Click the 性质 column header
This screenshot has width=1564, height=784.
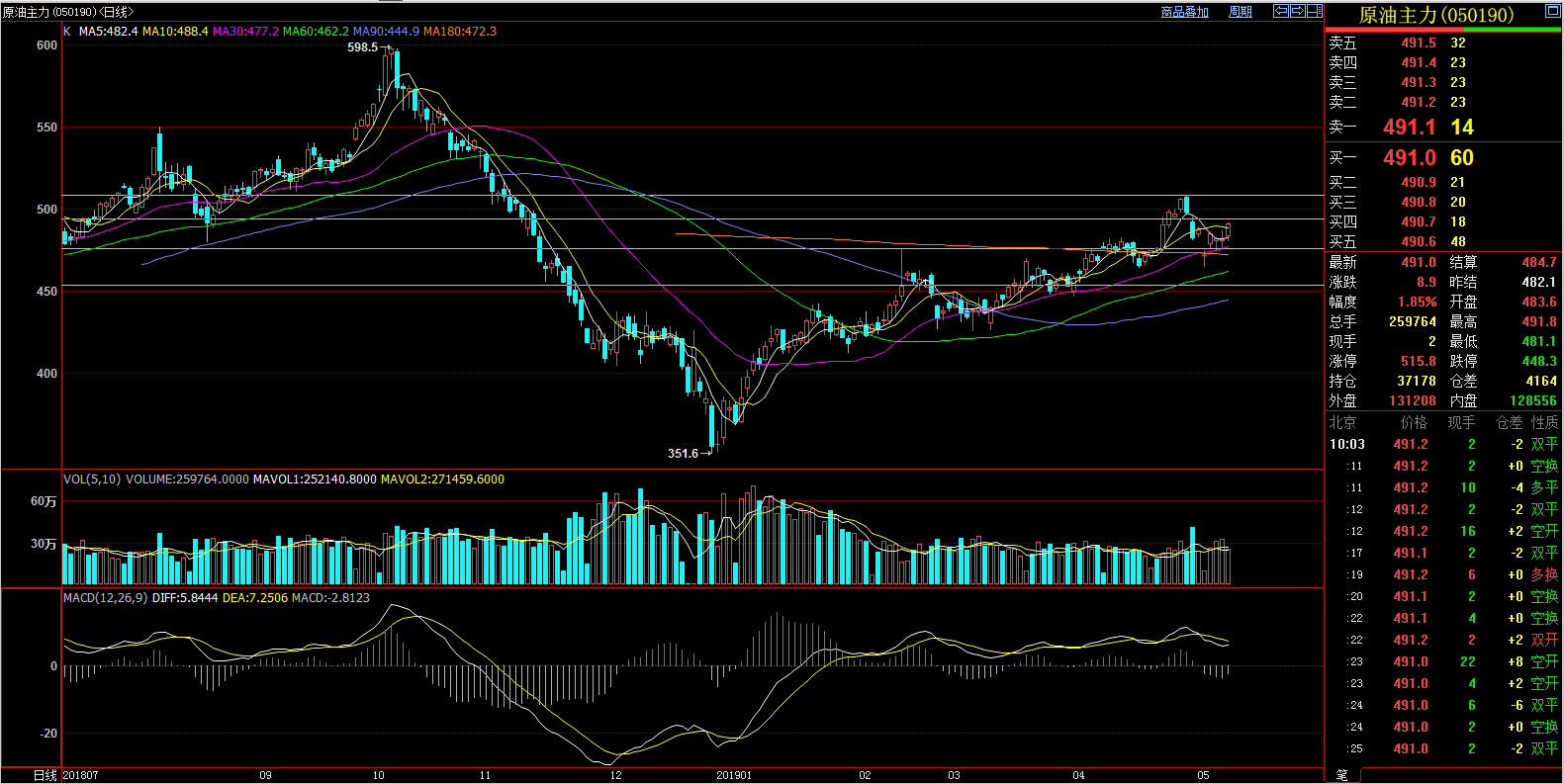(x=1545, y=422)
